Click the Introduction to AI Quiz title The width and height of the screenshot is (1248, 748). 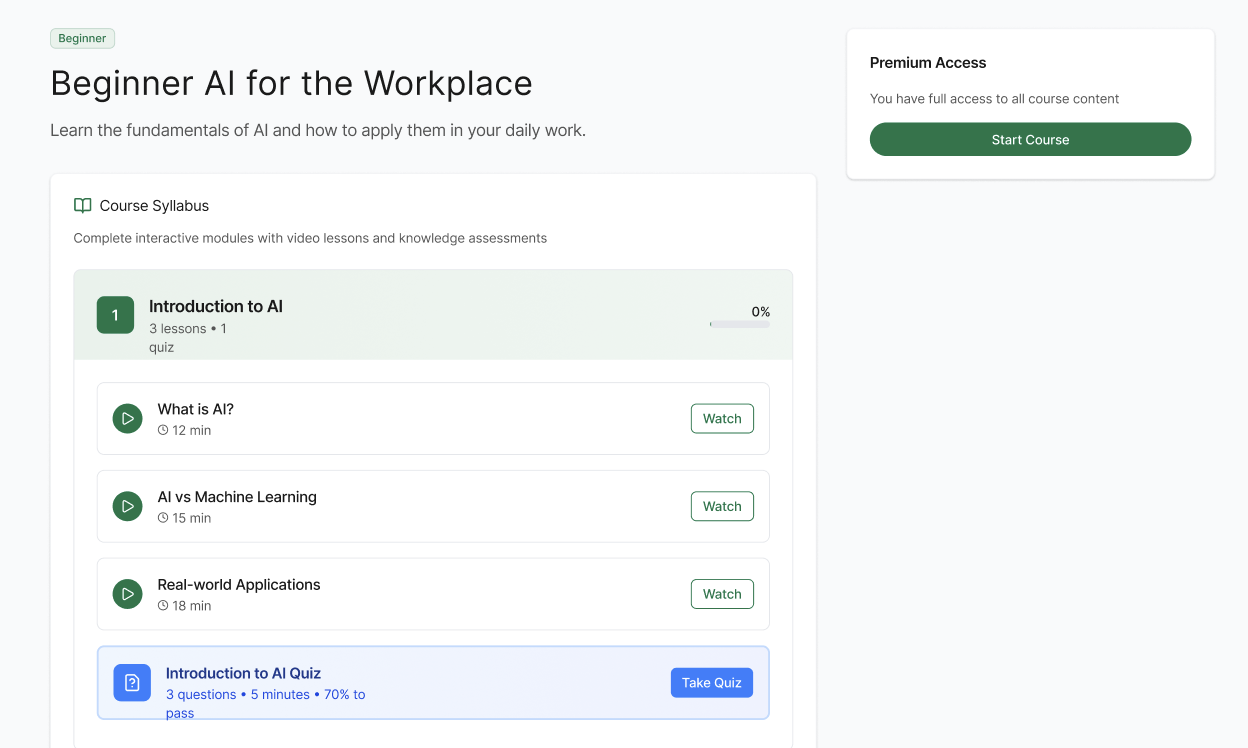(x=243, y=673)
